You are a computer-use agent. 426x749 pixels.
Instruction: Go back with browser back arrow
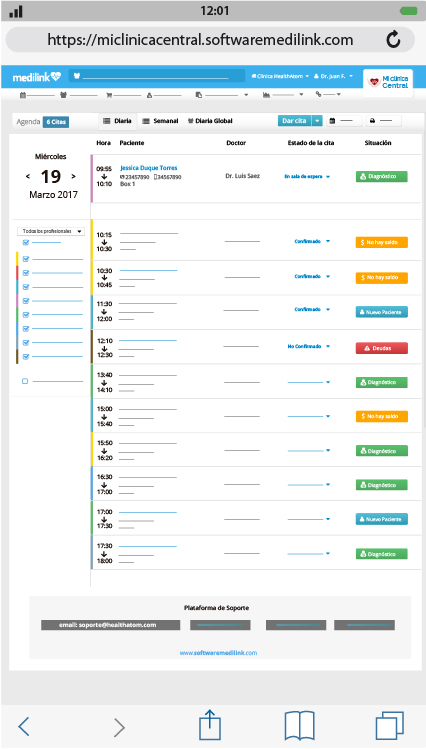[x=24, y=727]
